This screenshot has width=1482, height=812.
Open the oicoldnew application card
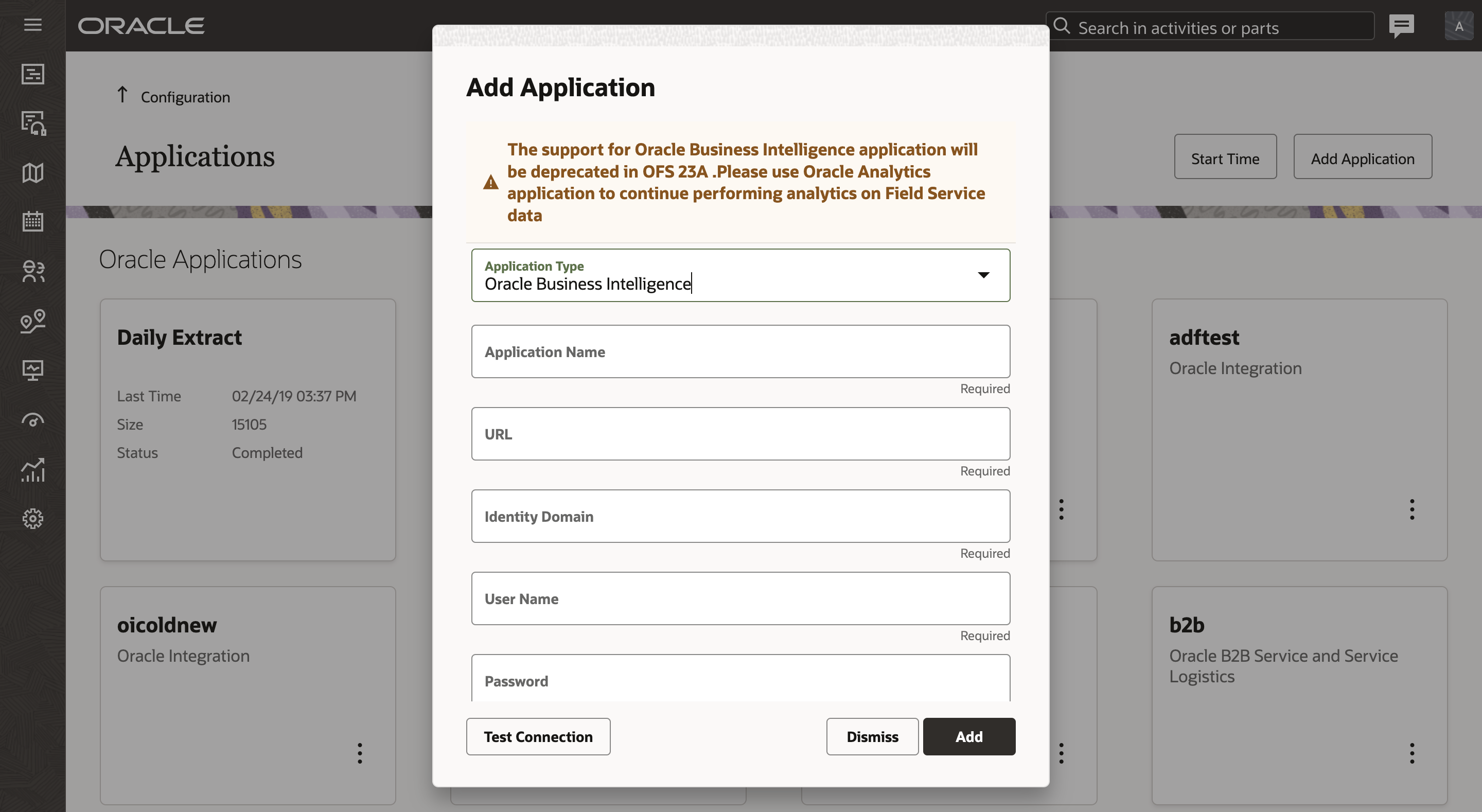[248, 695]
